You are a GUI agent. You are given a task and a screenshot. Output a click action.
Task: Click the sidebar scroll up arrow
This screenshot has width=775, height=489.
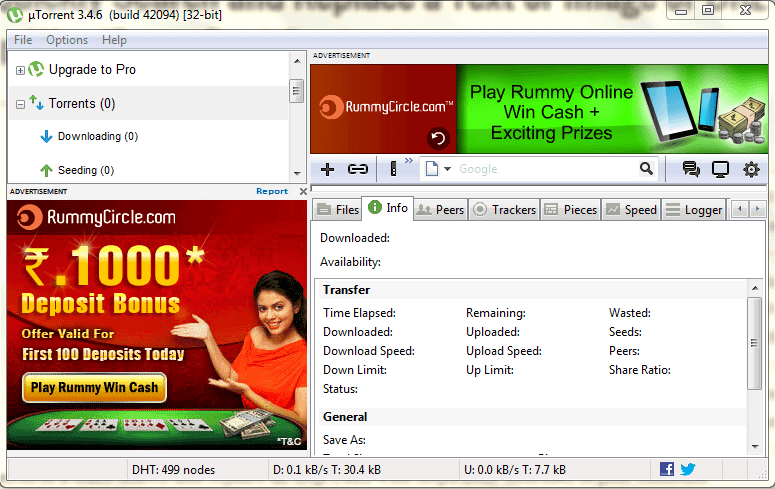point(297,61)
